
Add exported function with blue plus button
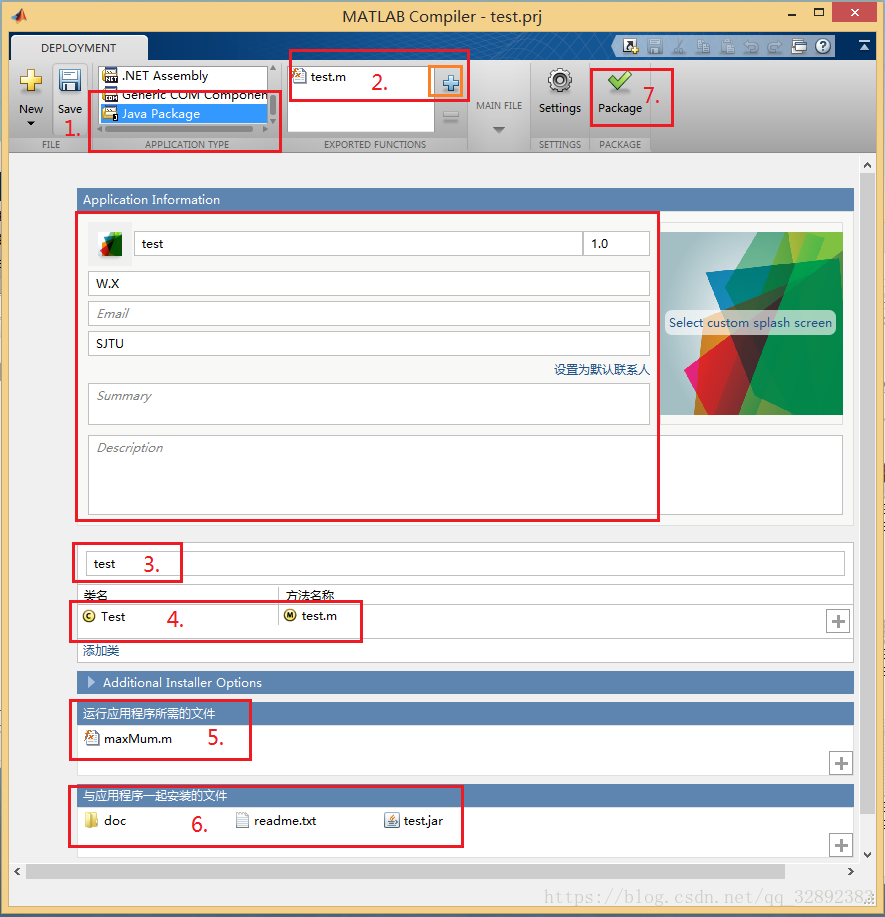[450, 82]
